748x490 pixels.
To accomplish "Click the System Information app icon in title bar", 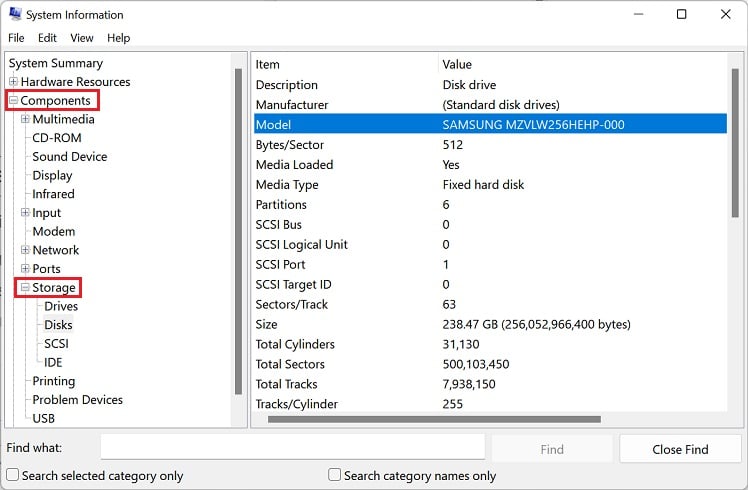I will [16, 15].
